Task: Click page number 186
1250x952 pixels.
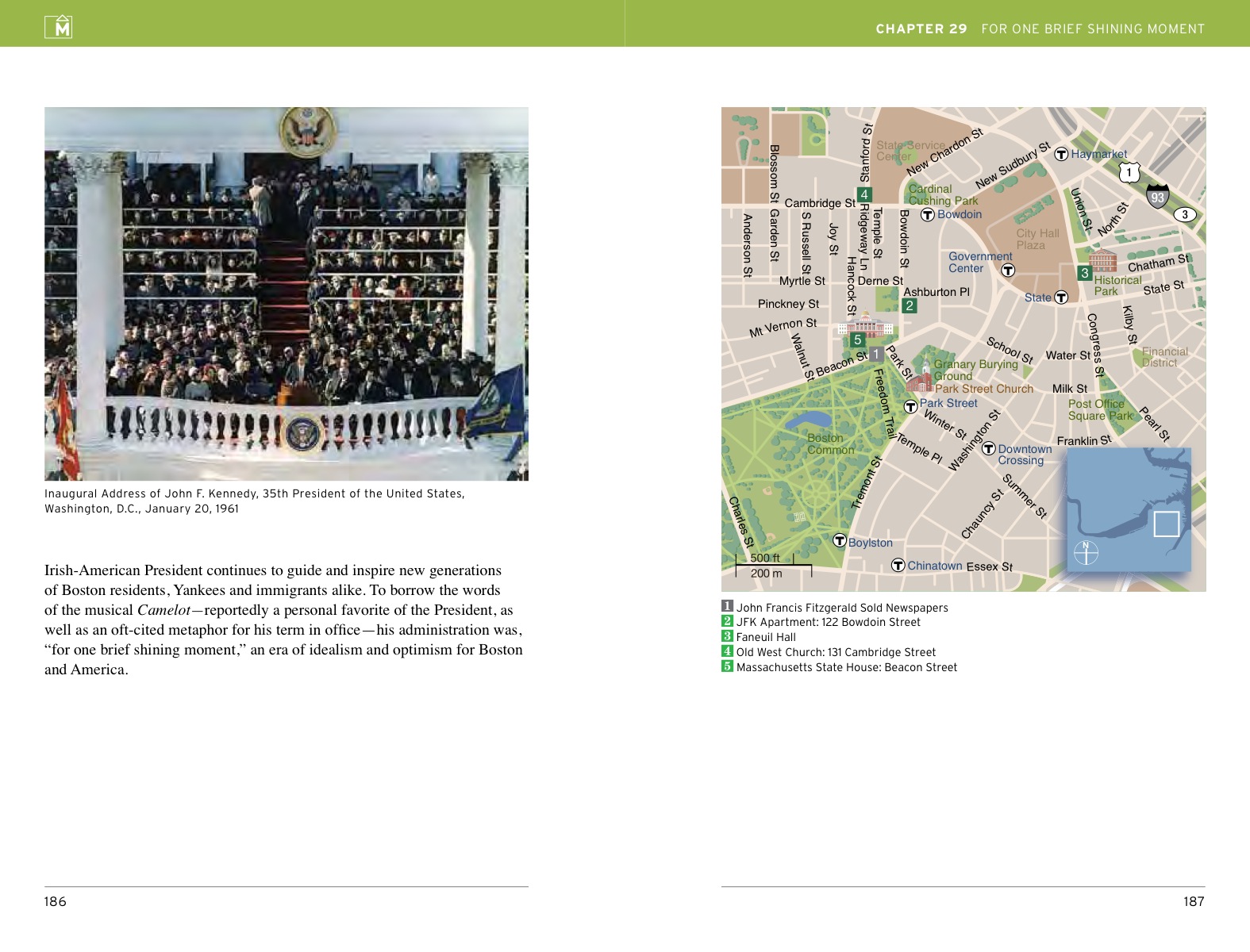Action: (56, 901)
